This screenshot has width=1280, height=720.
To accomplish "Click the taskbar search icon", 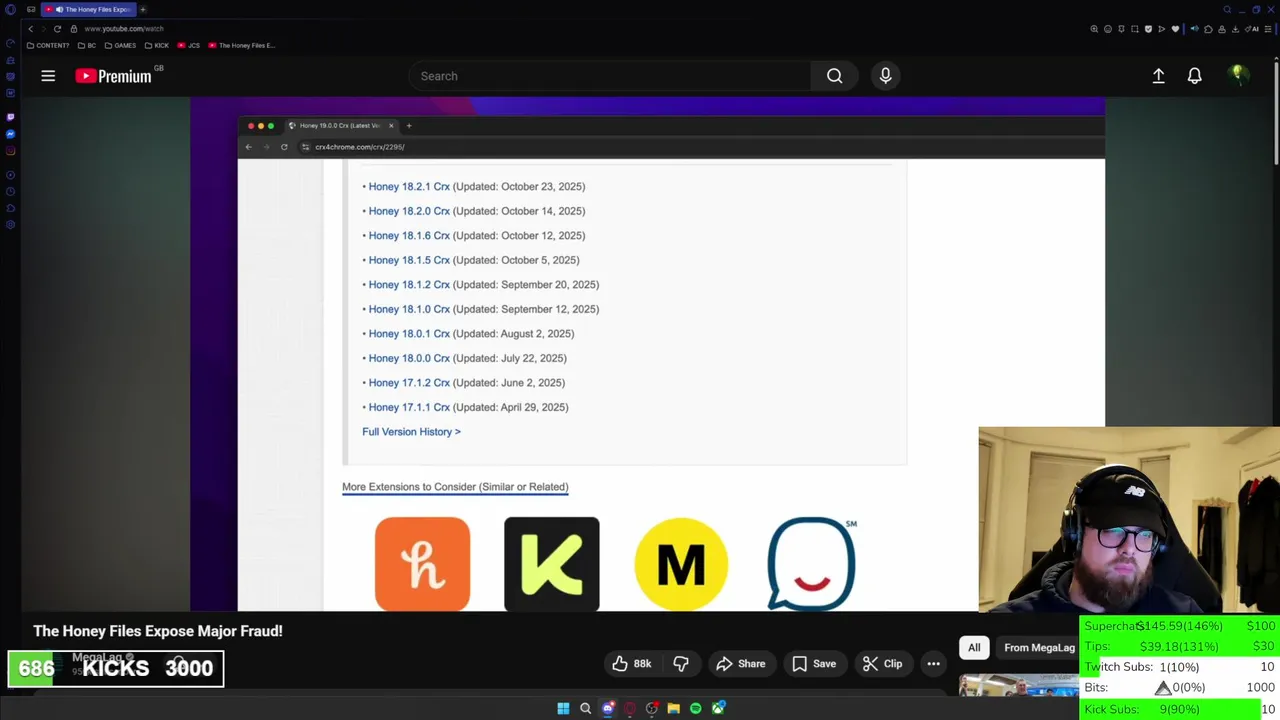I will [585, 708].
